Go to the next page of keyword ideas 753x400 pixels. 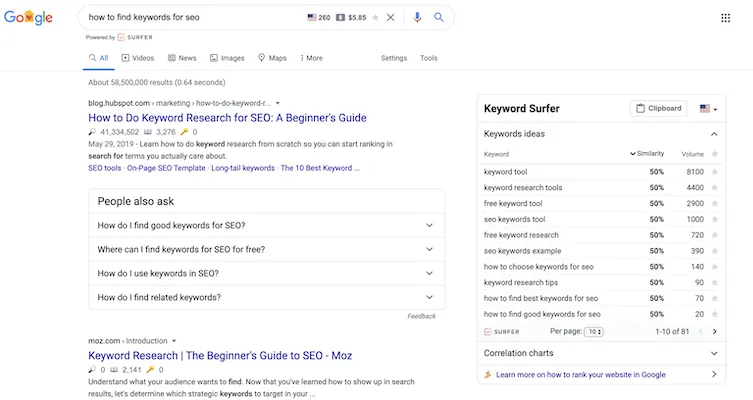[715, 332]
